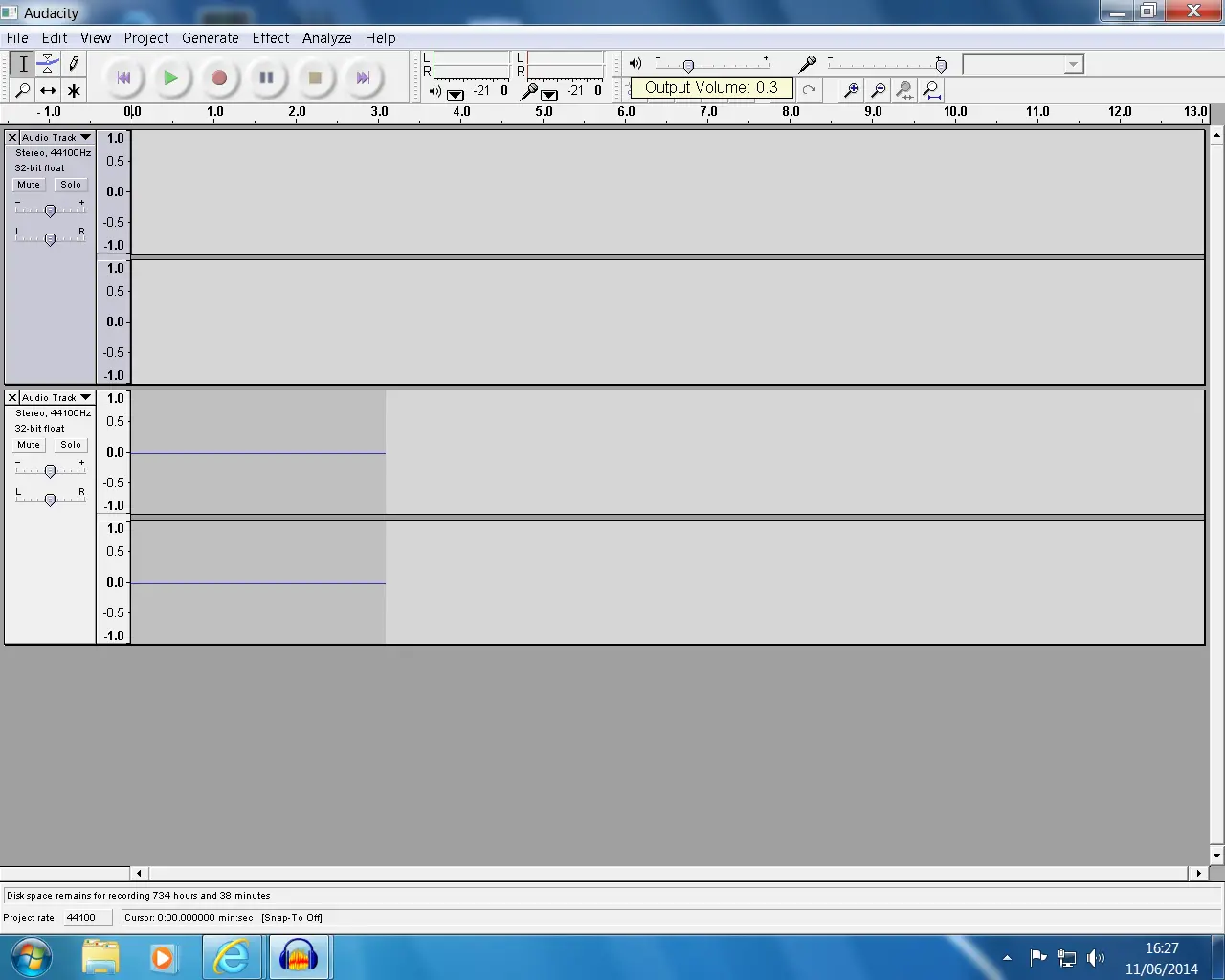Image resolution: width=1225 pixels, height=980 pixels.
Task: Click the Audacity taskbar icon
Action: [299, 957]
